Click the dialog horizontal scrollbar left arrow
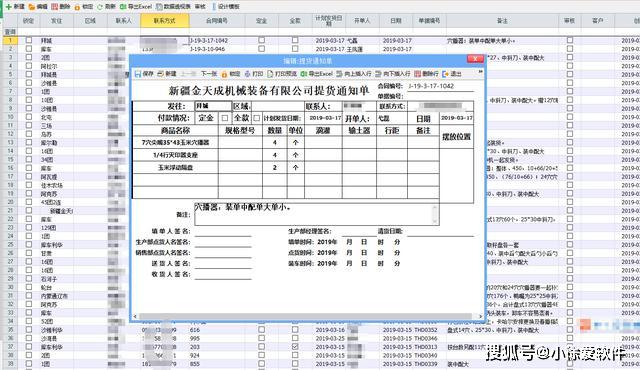This screenshot has width=640, height=370. (135, 316)
